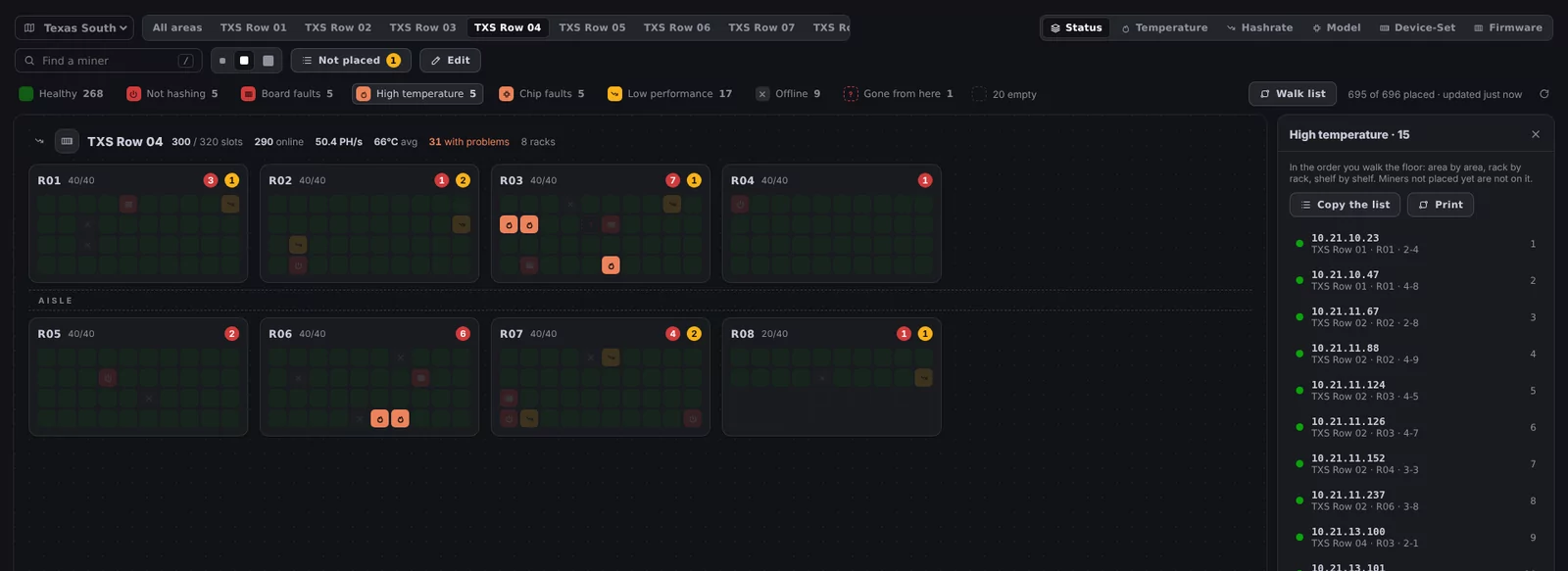Click the rack icon beside TXS Row 04 heading
This screenshot has height=571, width=1568.
tap(67, 141)
